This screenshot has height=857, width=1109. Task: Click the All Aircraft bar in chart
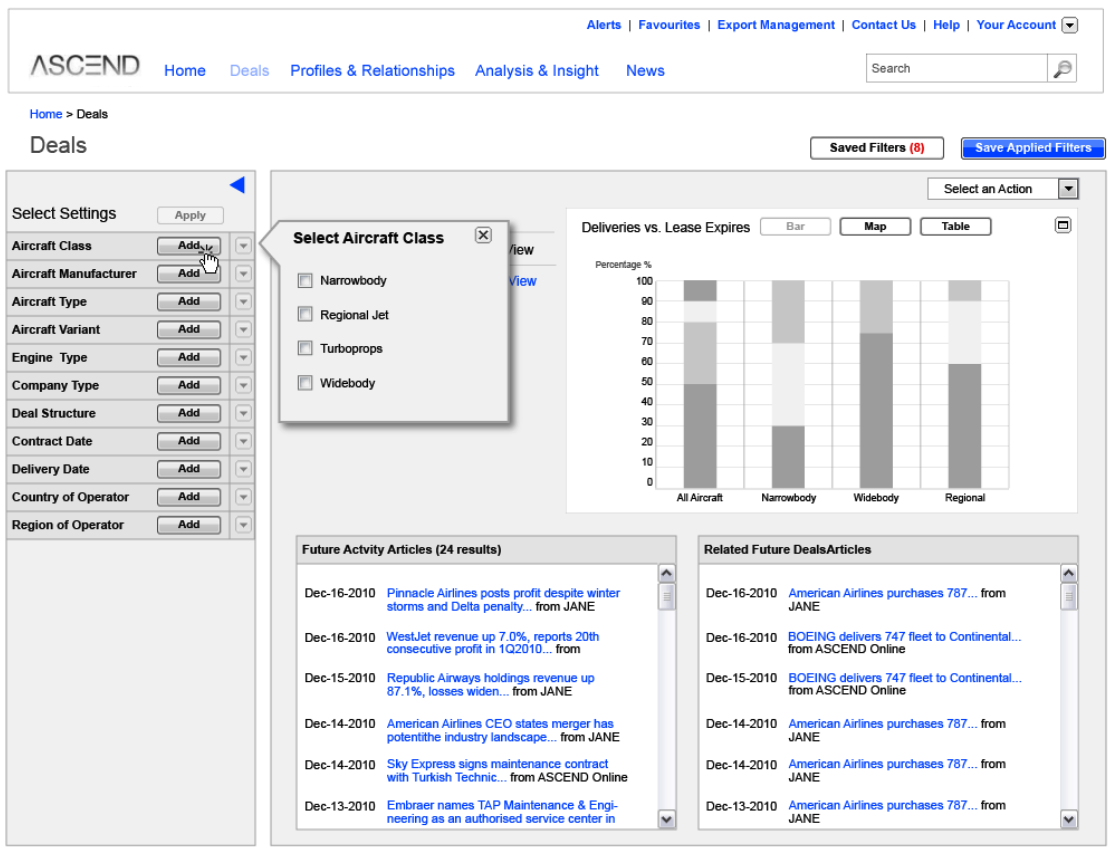[x=699, y=385]
